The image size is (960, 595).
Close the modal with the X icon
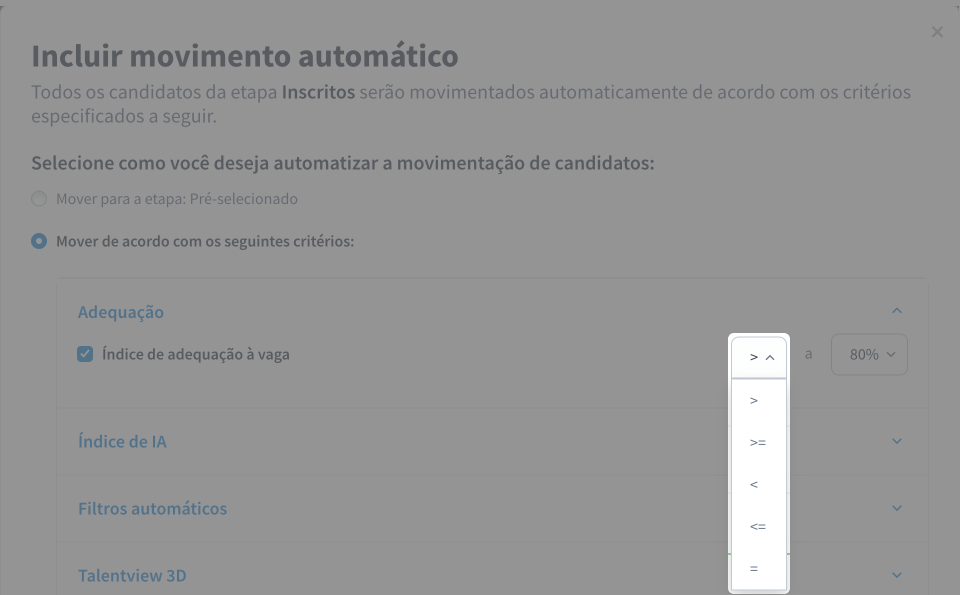pos(937,32)
